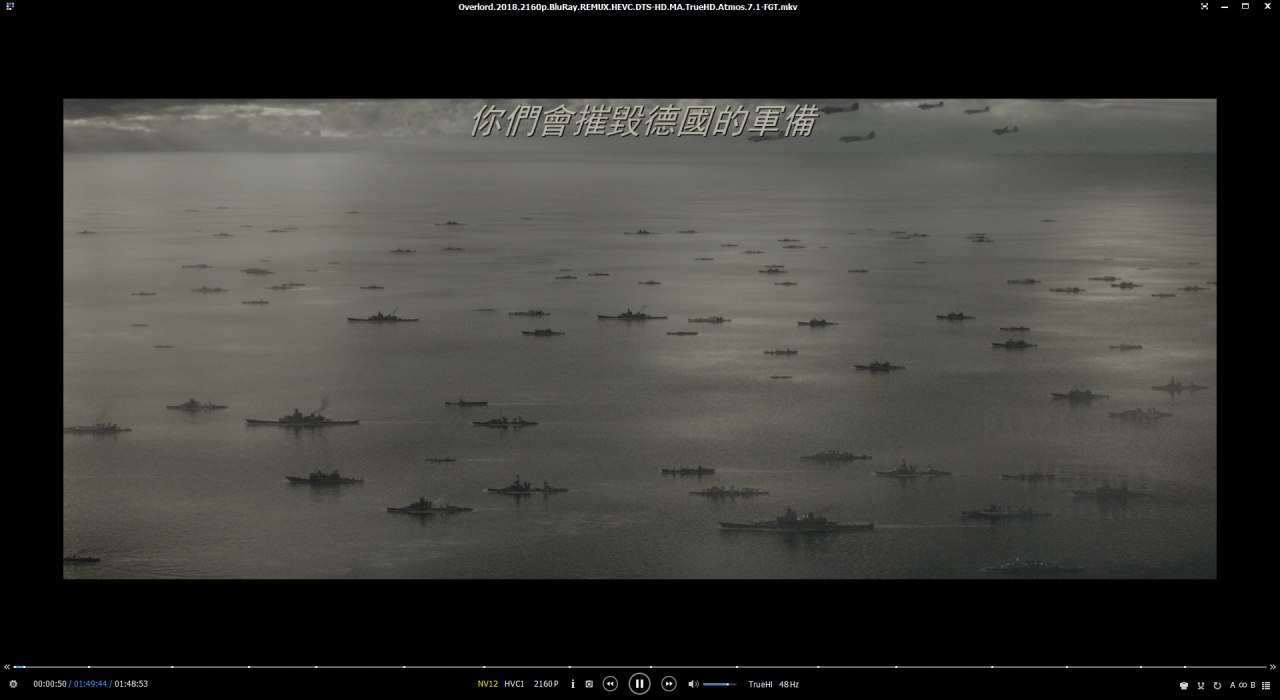Viewport: 1280px width, 700px height.
Task: Click the 2160P resolution label
Action: coord(546,684)
